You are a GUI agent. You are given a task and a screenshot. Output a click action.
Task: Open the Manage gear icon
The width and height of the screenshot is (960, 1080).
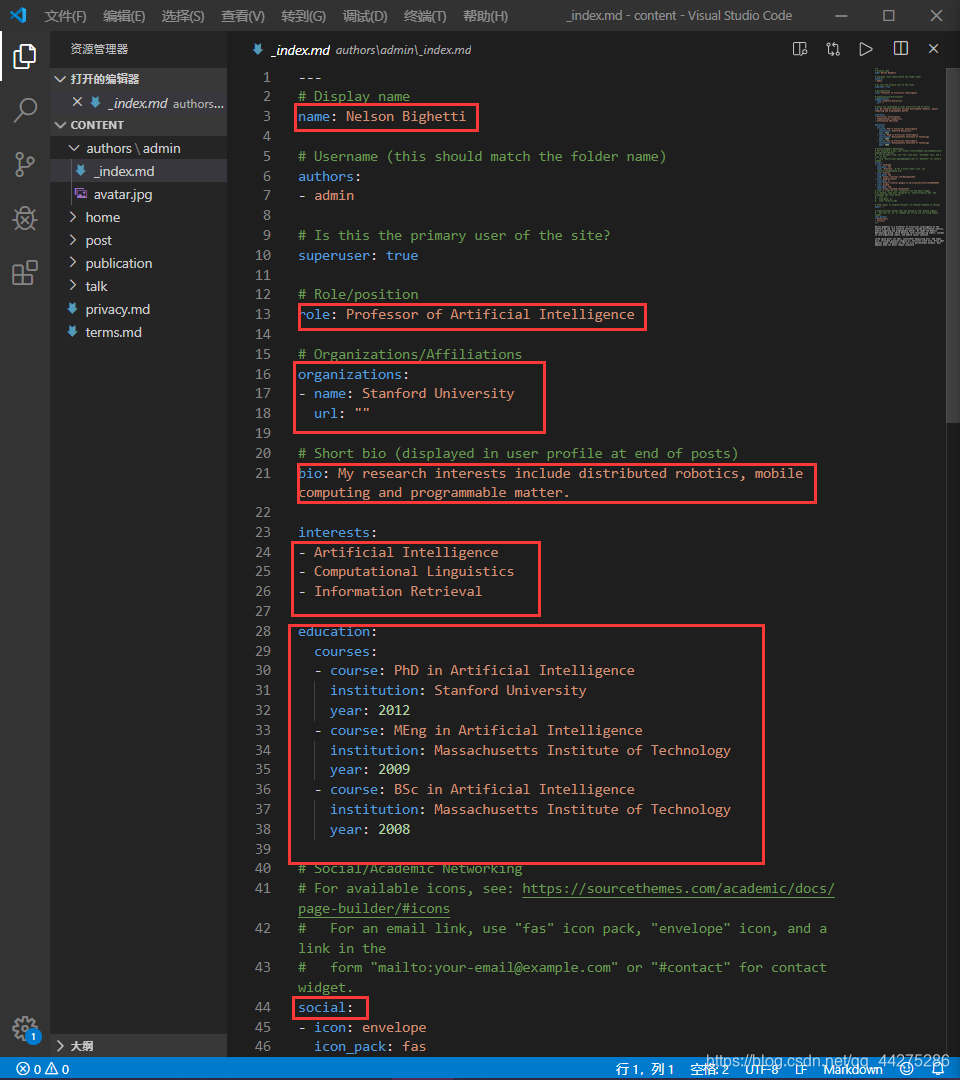pos(25,1029)
